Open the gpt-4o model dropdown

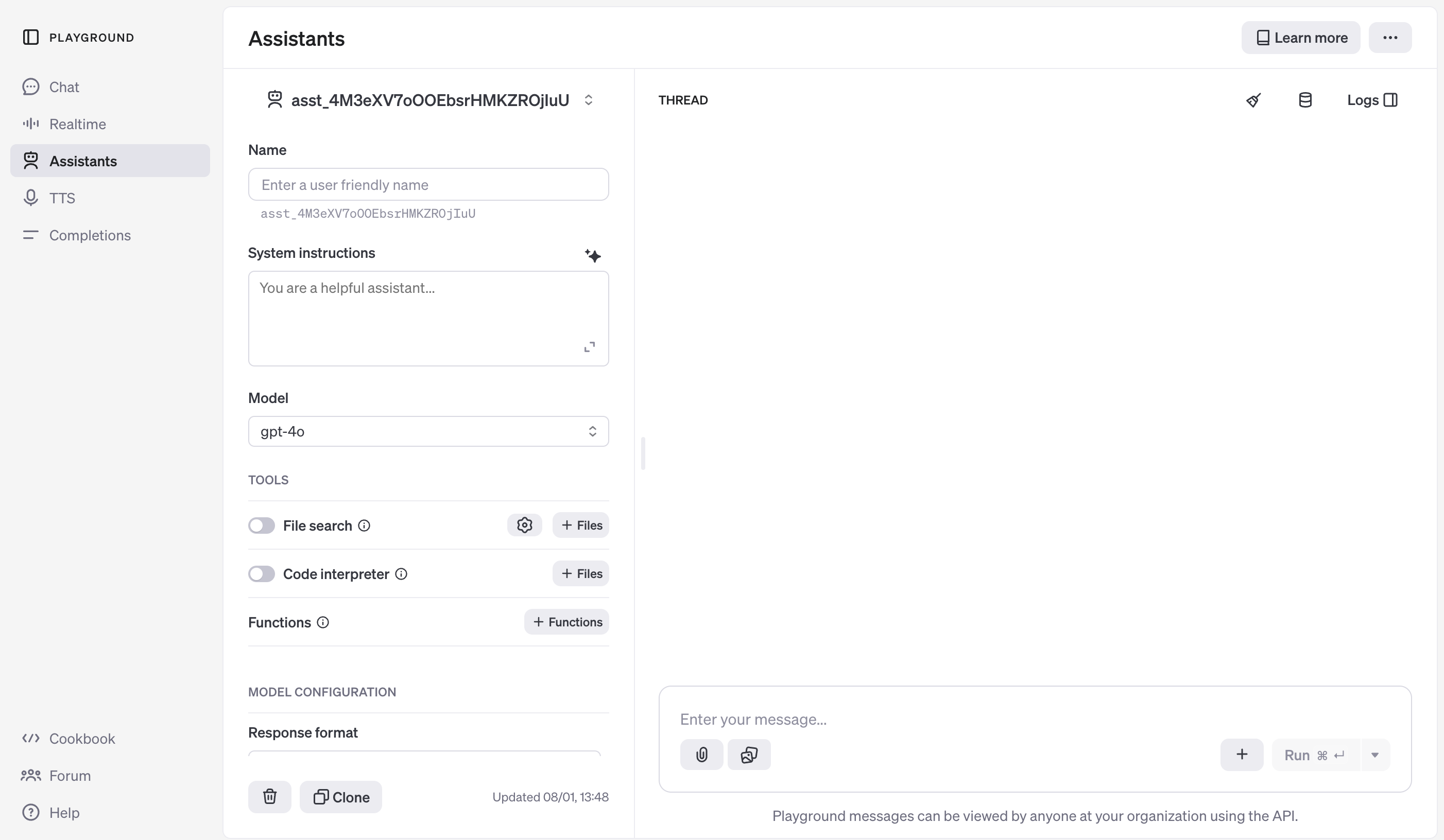[x=428, y=431]
